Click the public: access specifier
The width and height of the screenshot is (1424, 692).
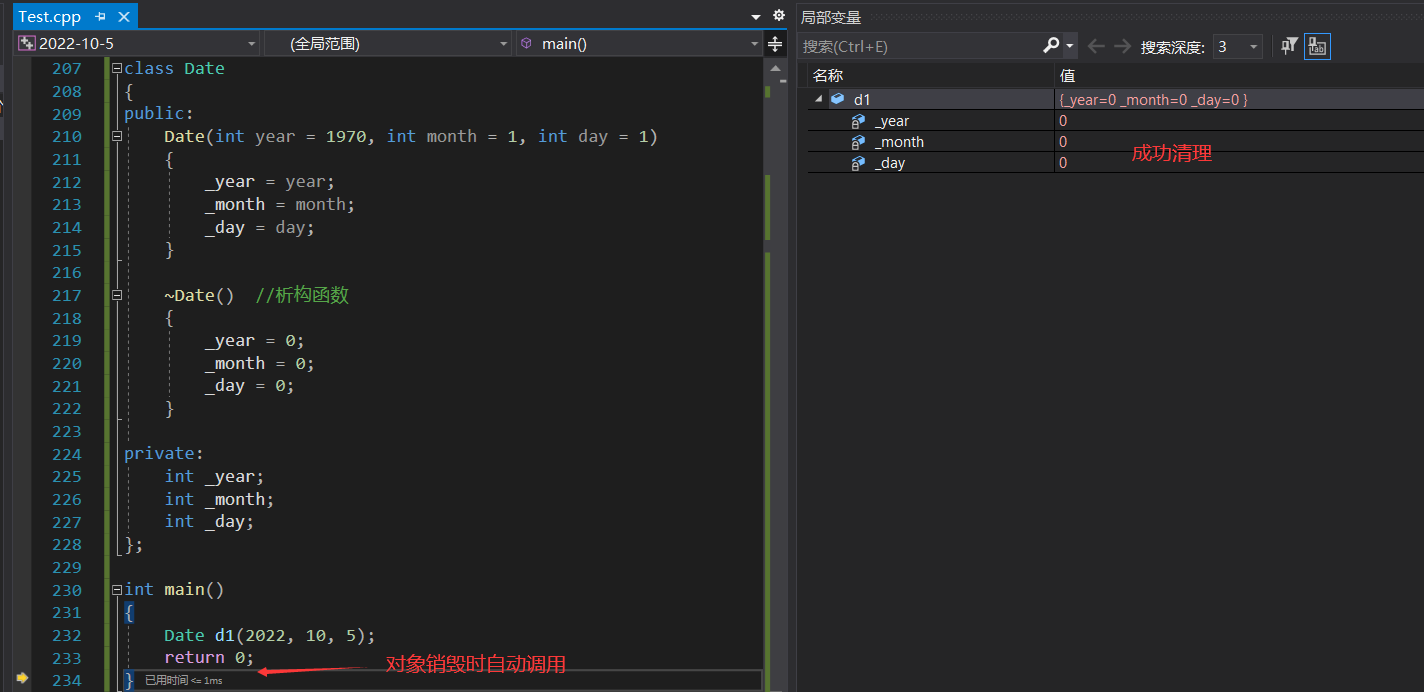point(159,114)
